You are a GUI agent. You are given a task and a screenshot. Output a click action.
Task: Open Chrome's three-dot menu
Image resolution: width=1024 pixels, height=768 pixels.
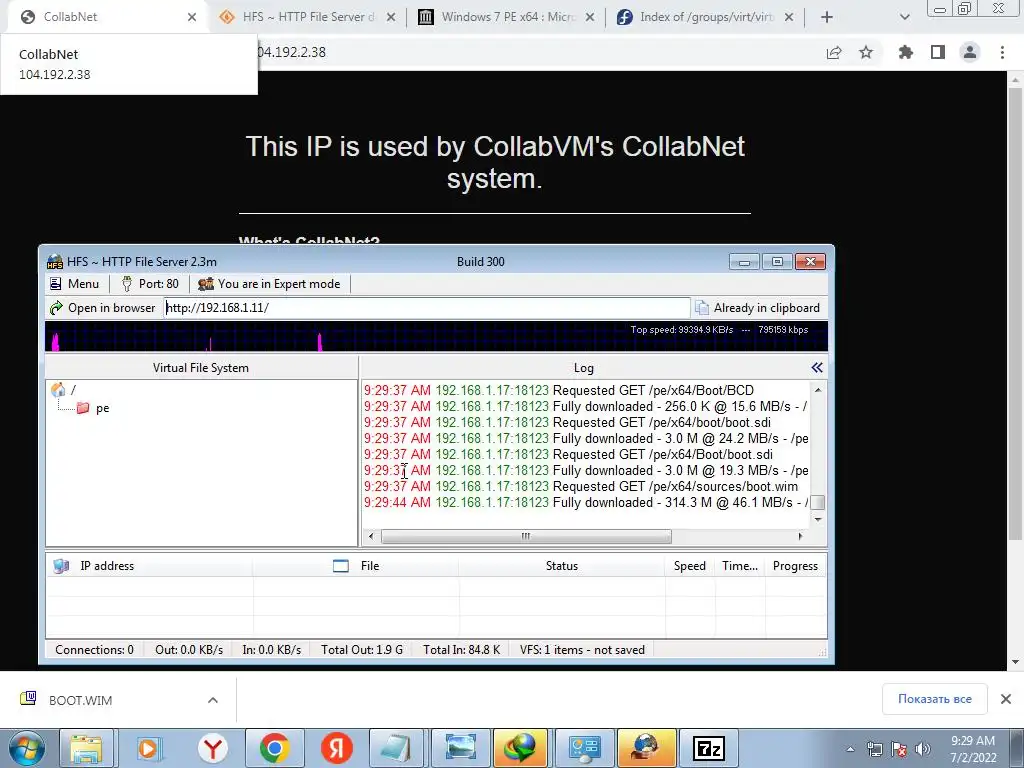pyautogui.click(x=1002, y=52)
